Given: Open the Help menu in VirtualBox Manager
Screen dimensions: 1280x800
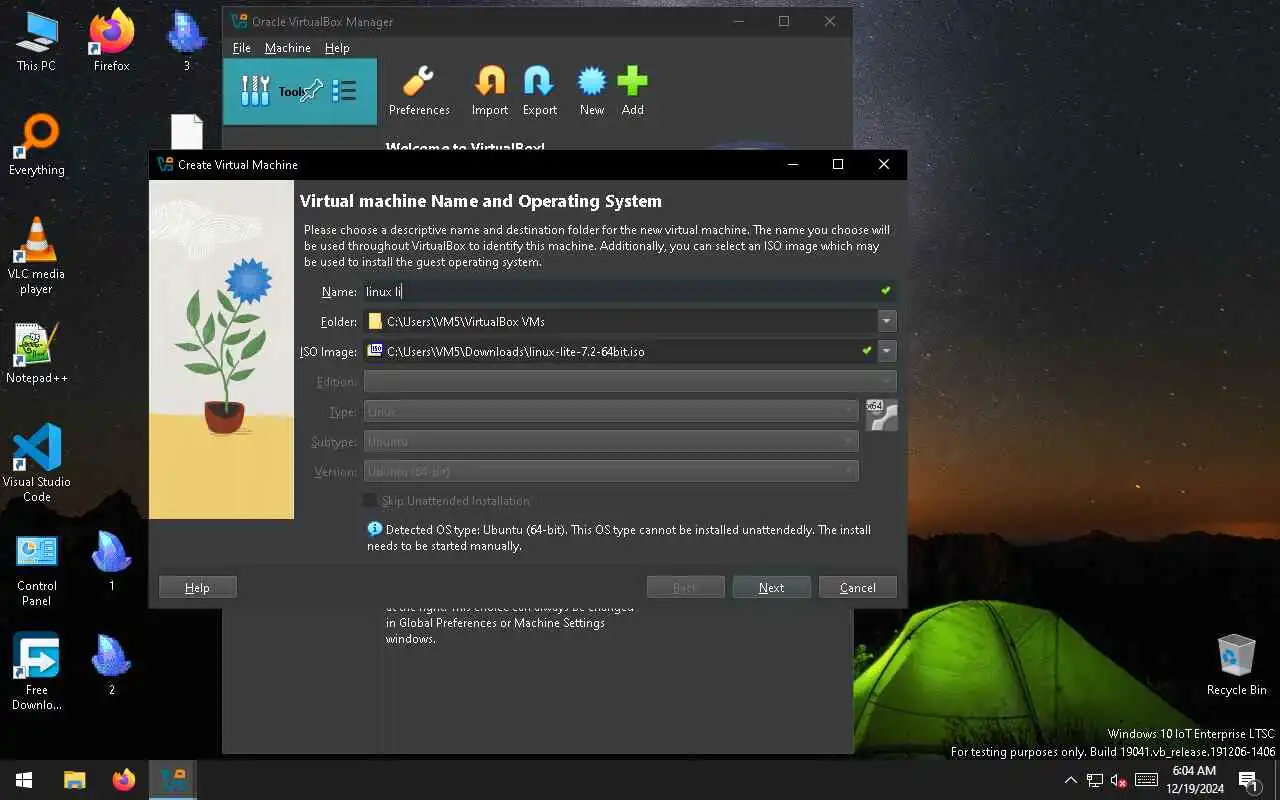Looking at the screenshot, I should coord(337,48).
